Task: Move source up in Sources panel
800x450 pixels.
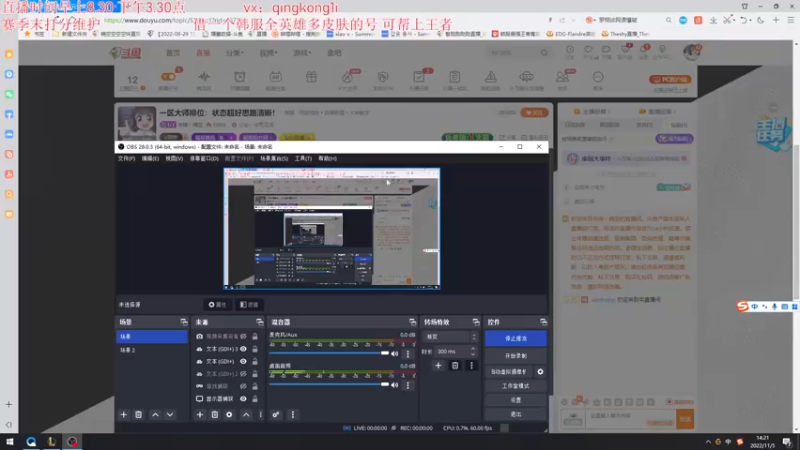Action: (246, 415)
